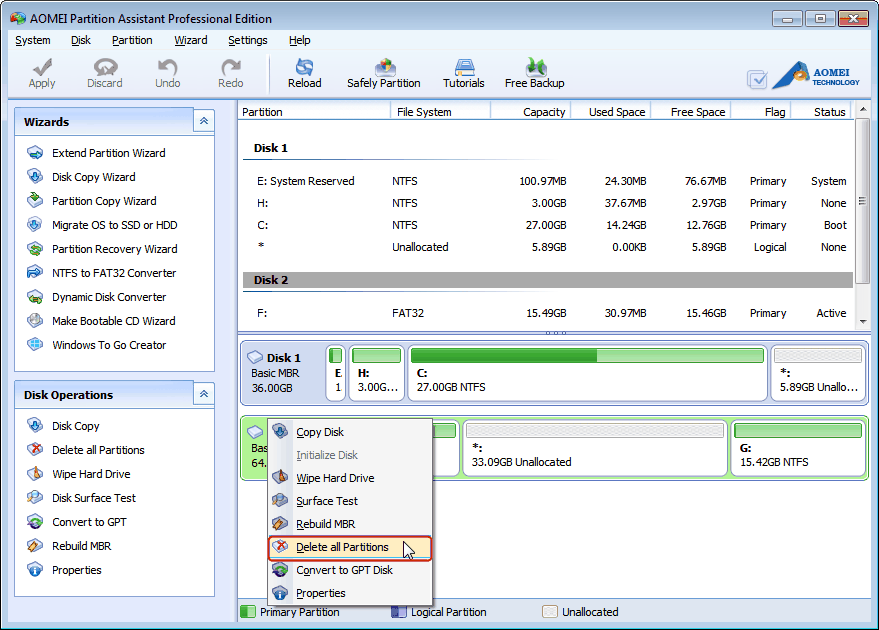The height and width of the screenshot is (630, 879).
Task: Select Convert to GPT under Disk Operations
Action: (82, 522)
